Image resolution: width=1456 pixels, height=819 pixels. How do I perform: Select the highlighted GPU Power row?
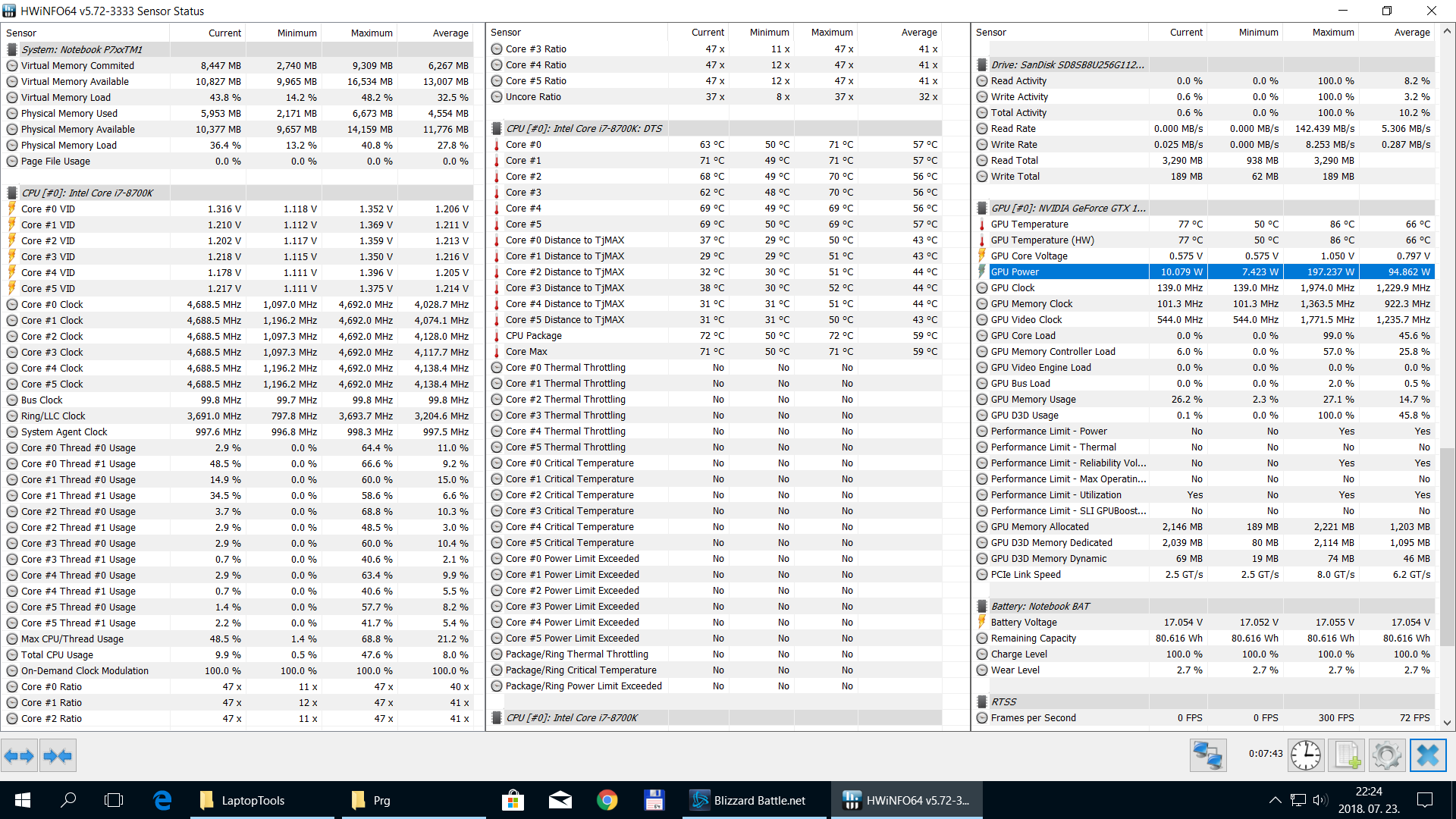[1203, 271]
